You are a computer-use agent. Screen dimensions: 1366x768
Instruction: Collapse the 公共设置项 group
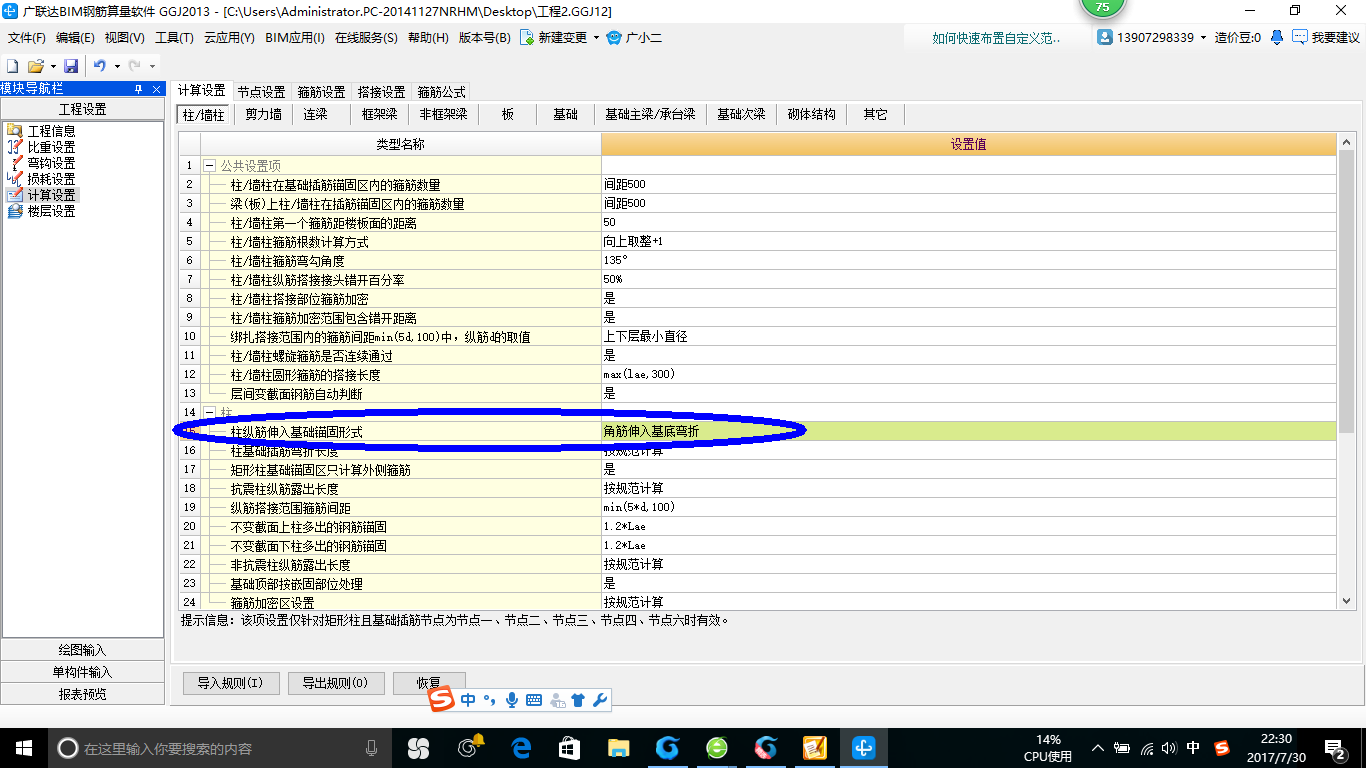210,165
